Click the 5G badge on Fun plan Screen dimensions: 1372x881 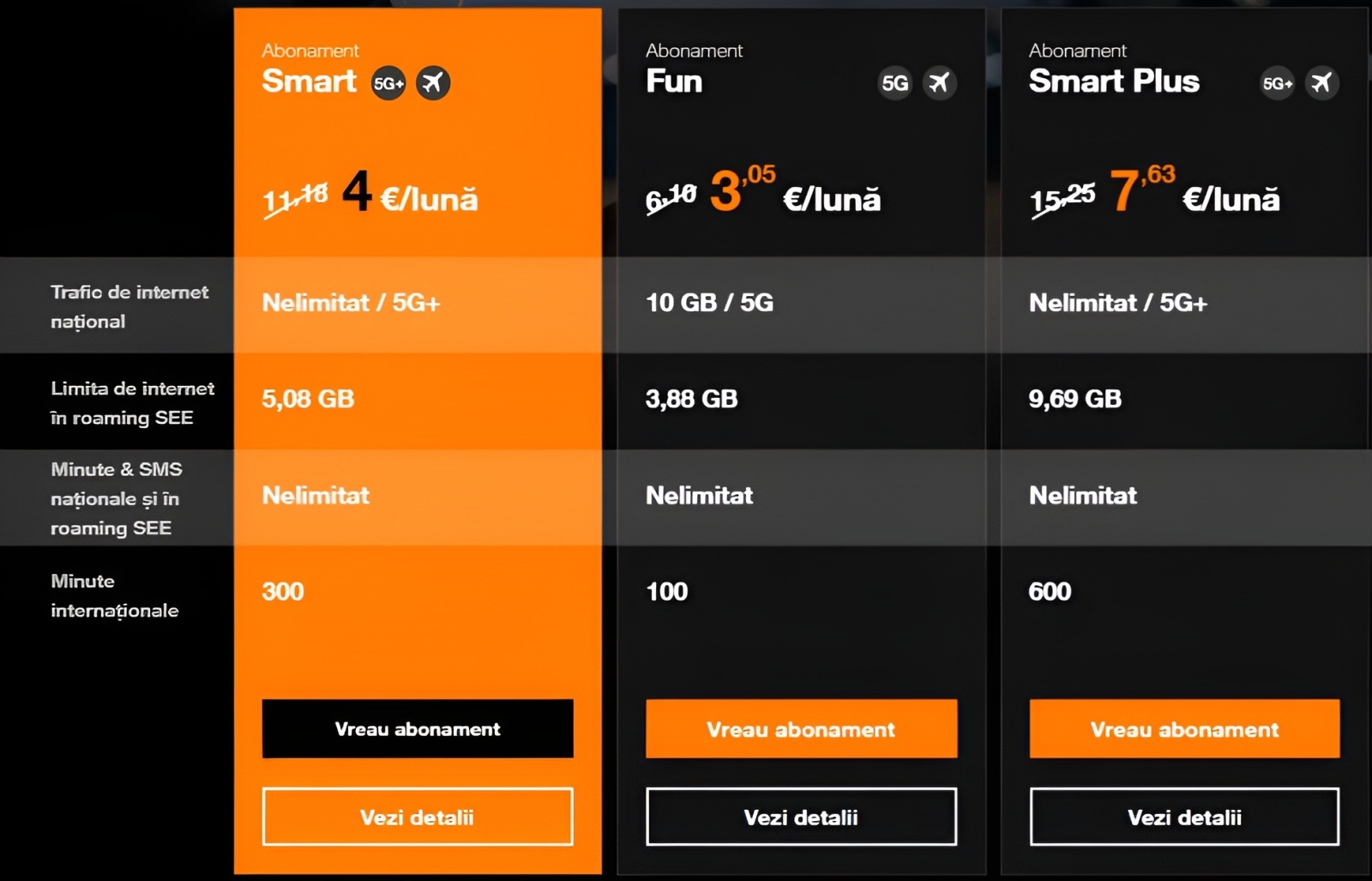tap(894, 83)
